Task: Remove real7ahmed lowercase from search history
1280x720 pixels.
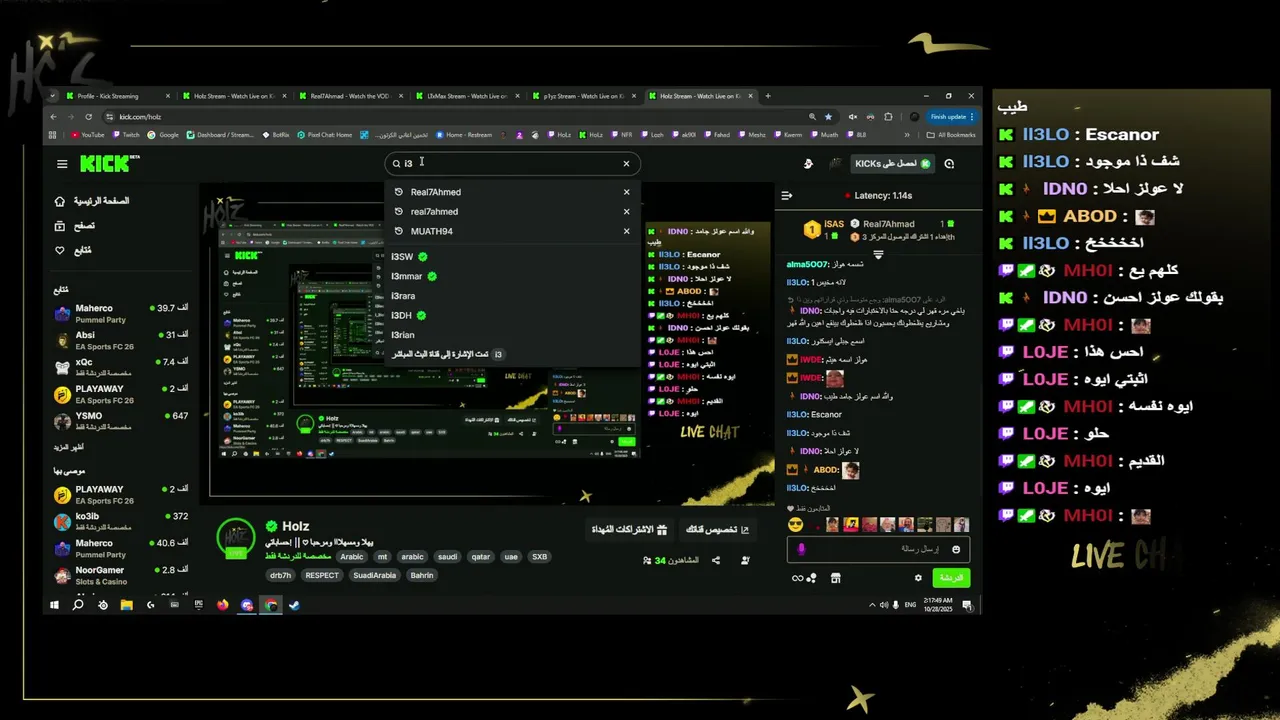Action: tap(627, 211)
